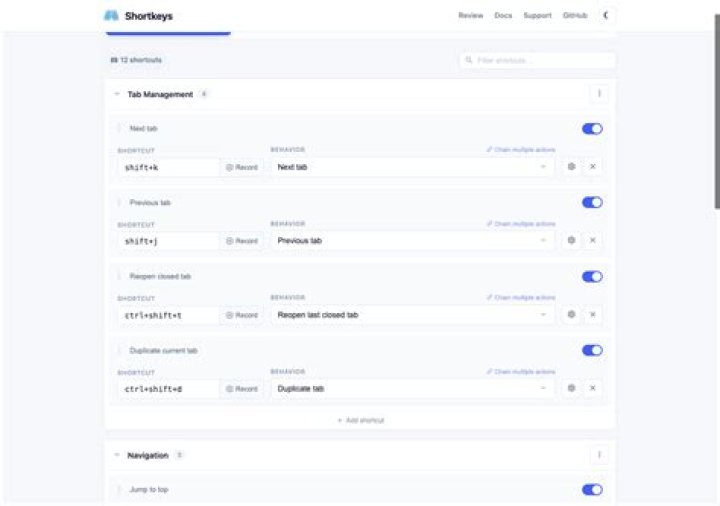This screenshot has height=506, width=720.
Task: Click the Jump to top label
Action: (149, 489)
